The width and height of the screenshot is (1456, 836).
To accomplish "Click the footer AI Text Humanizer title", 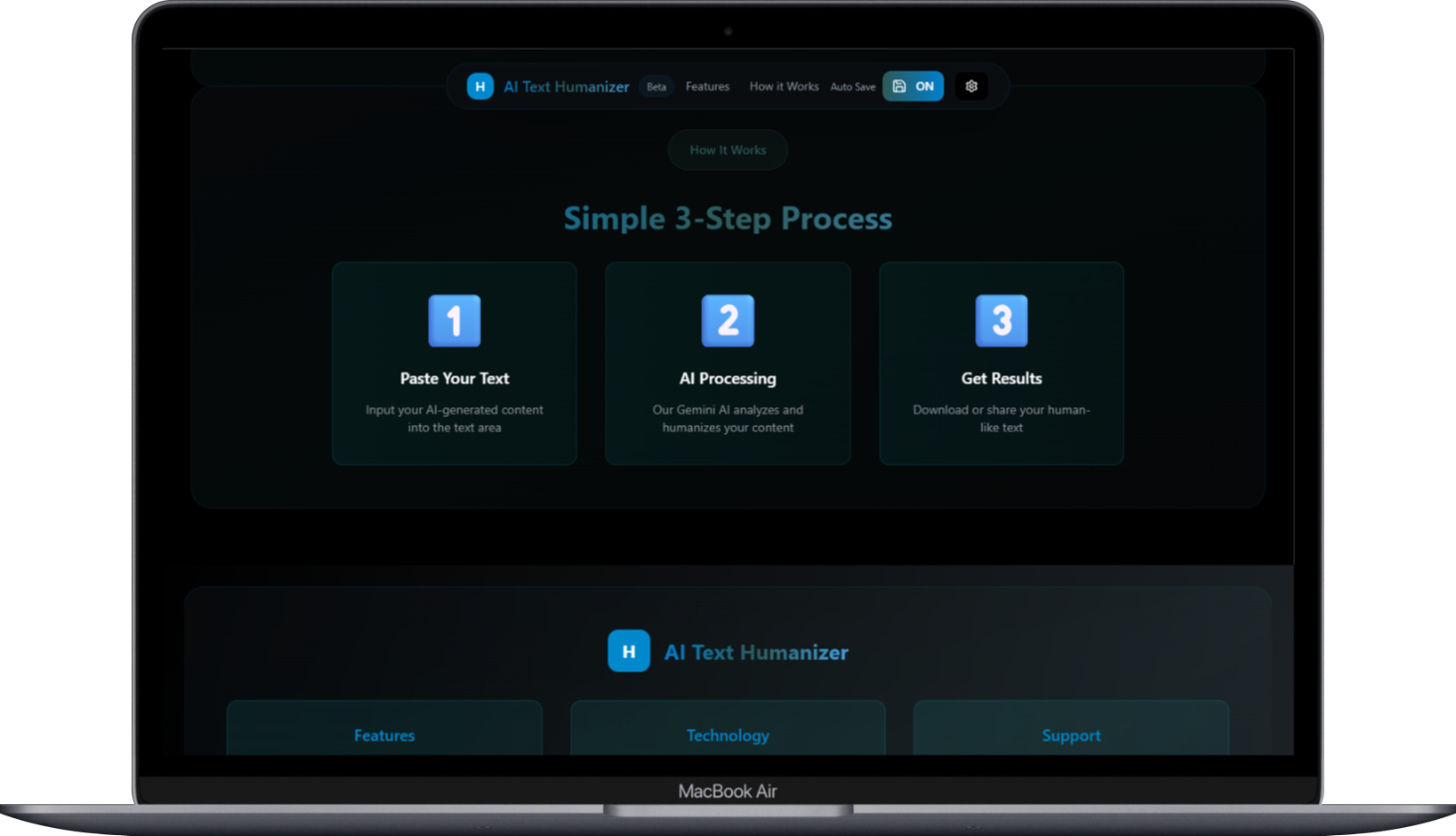I will (x=756, y=652).
